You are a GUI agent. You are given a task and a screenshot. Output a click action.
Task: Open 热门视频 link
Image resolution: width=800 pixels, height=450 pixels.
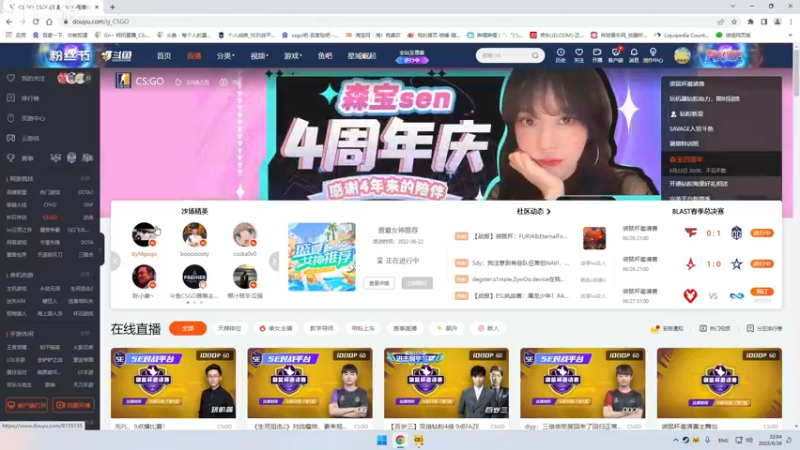pyautogui.click(x=714, y=329)
